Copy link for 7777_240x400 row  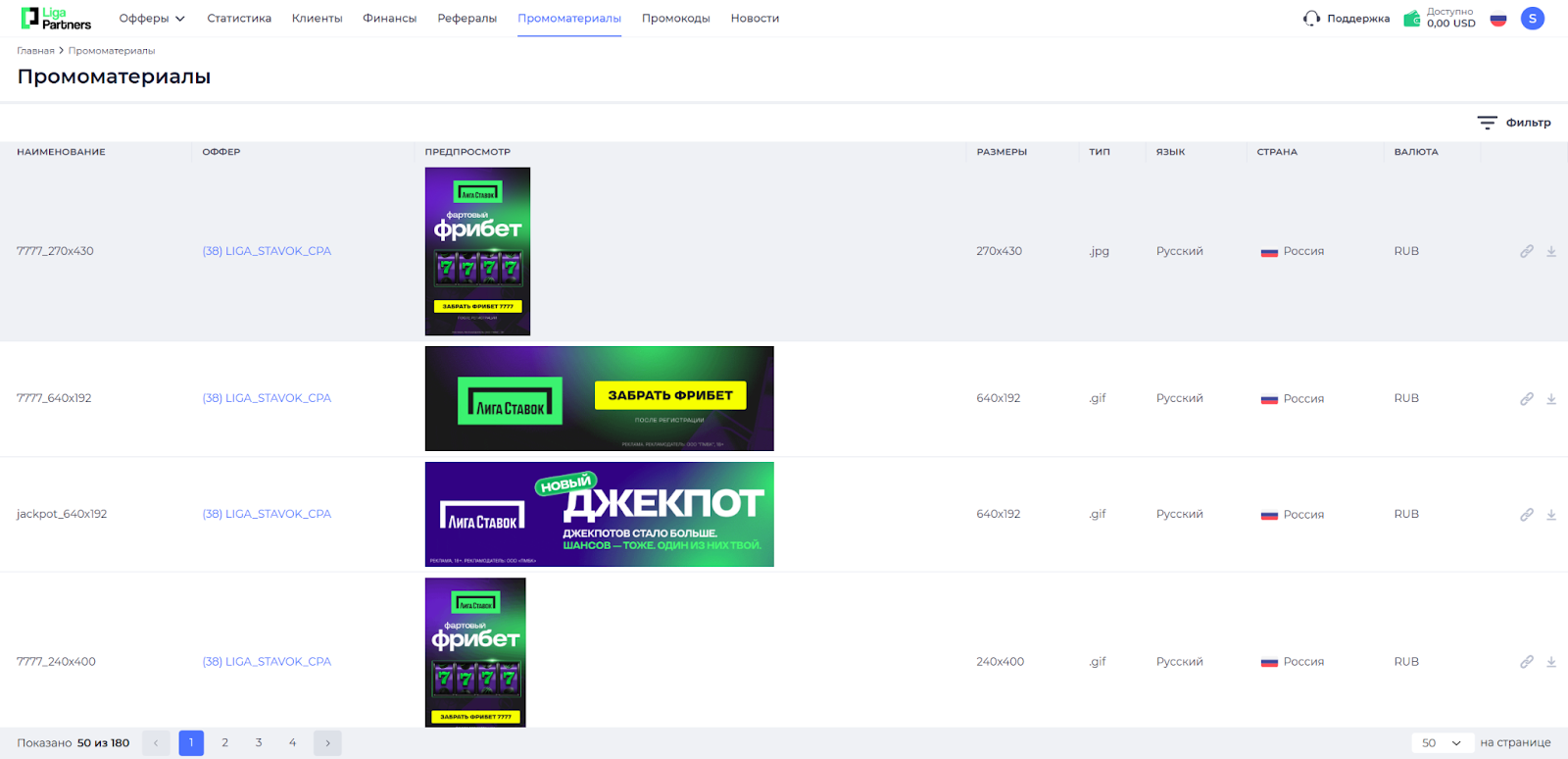[x=1527, y=662]
